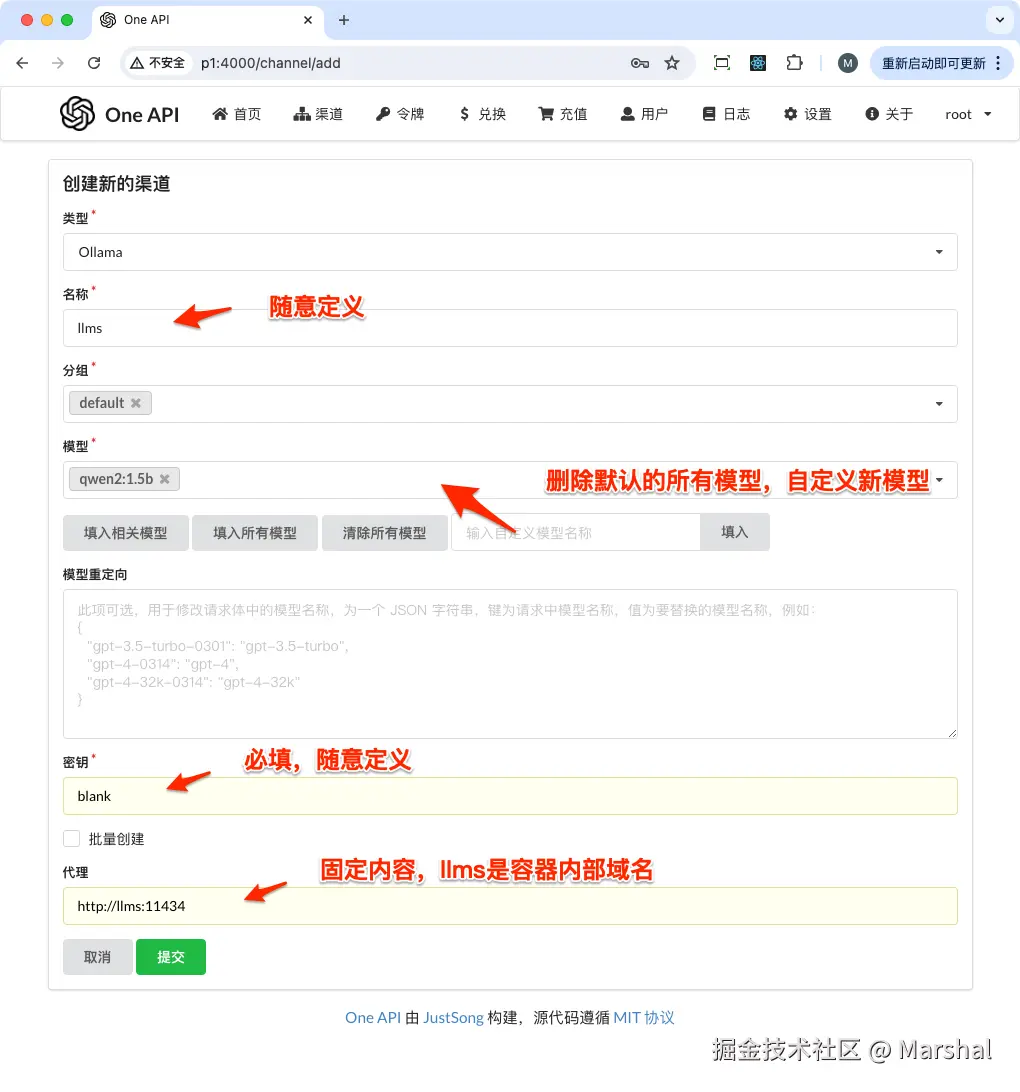Focus the 模型重定向 JSON textarea
This screenshot has height=1092, width=1020.
tap(510, 664)
